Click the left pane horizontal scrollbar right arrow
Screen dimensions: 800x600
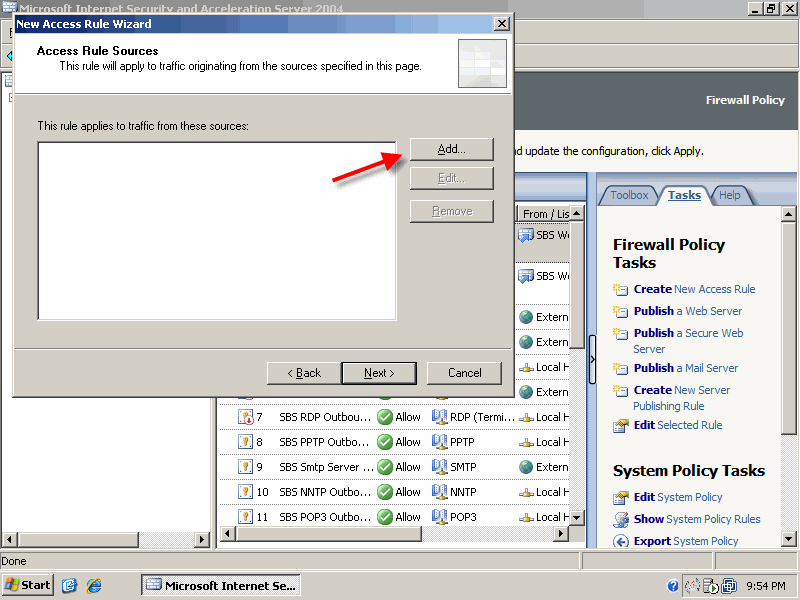202,539
